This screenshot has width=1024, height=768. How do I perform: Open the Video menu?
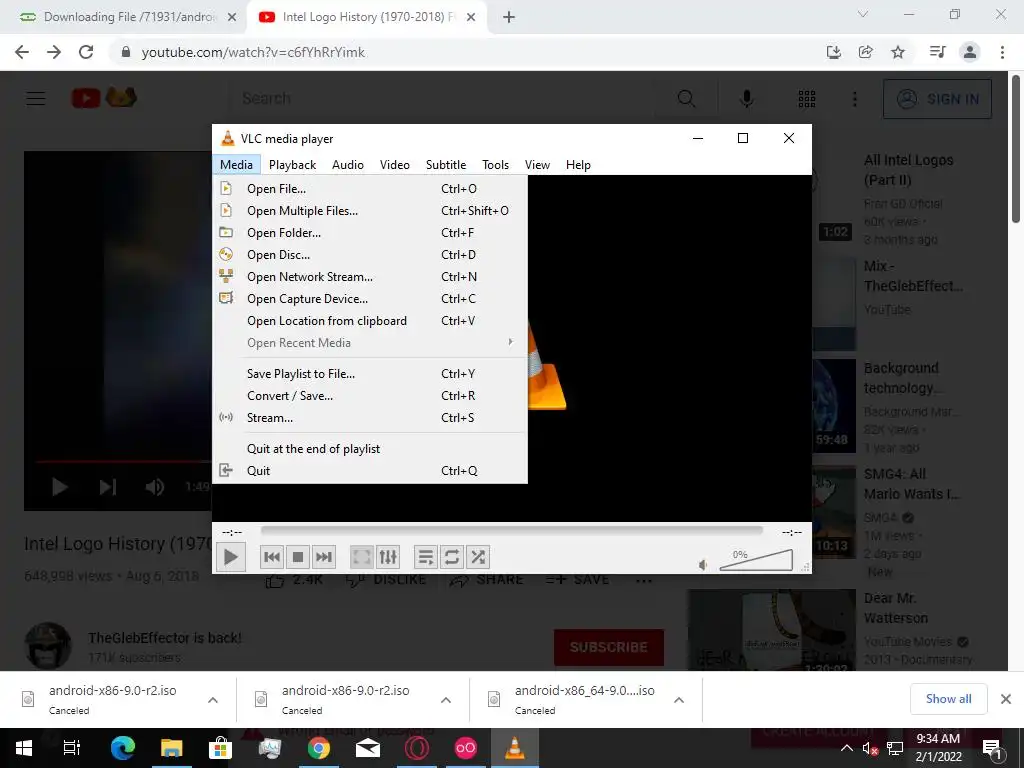[x=394, y=165]
